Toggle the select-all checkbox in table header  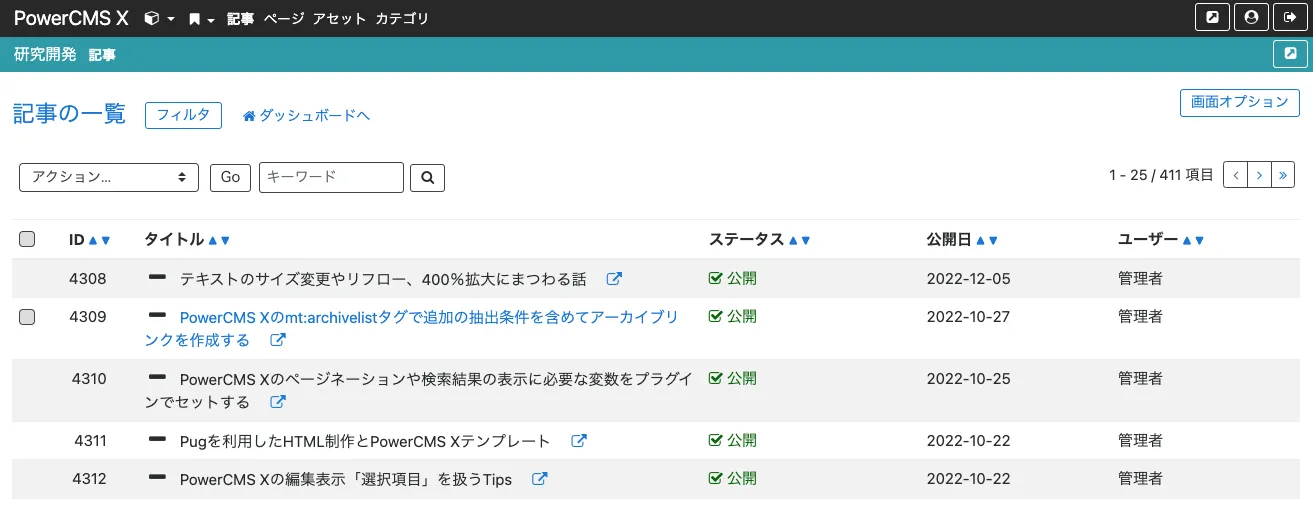[x=27, y=239]
